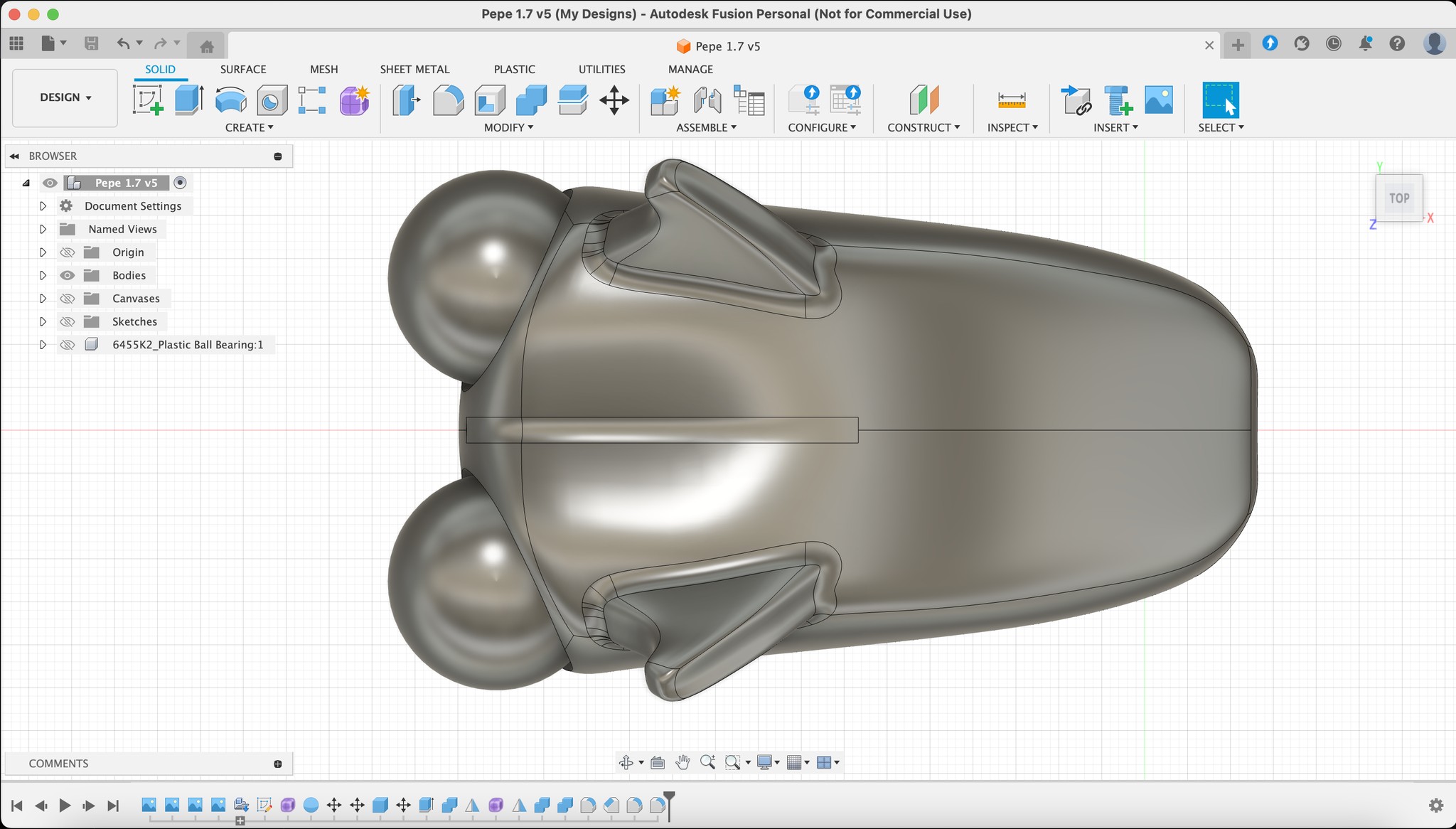The height and width of the screenshot is (829, 1456).
Task: Switch to the SHEET METAL tab
Action: [414, 69]
